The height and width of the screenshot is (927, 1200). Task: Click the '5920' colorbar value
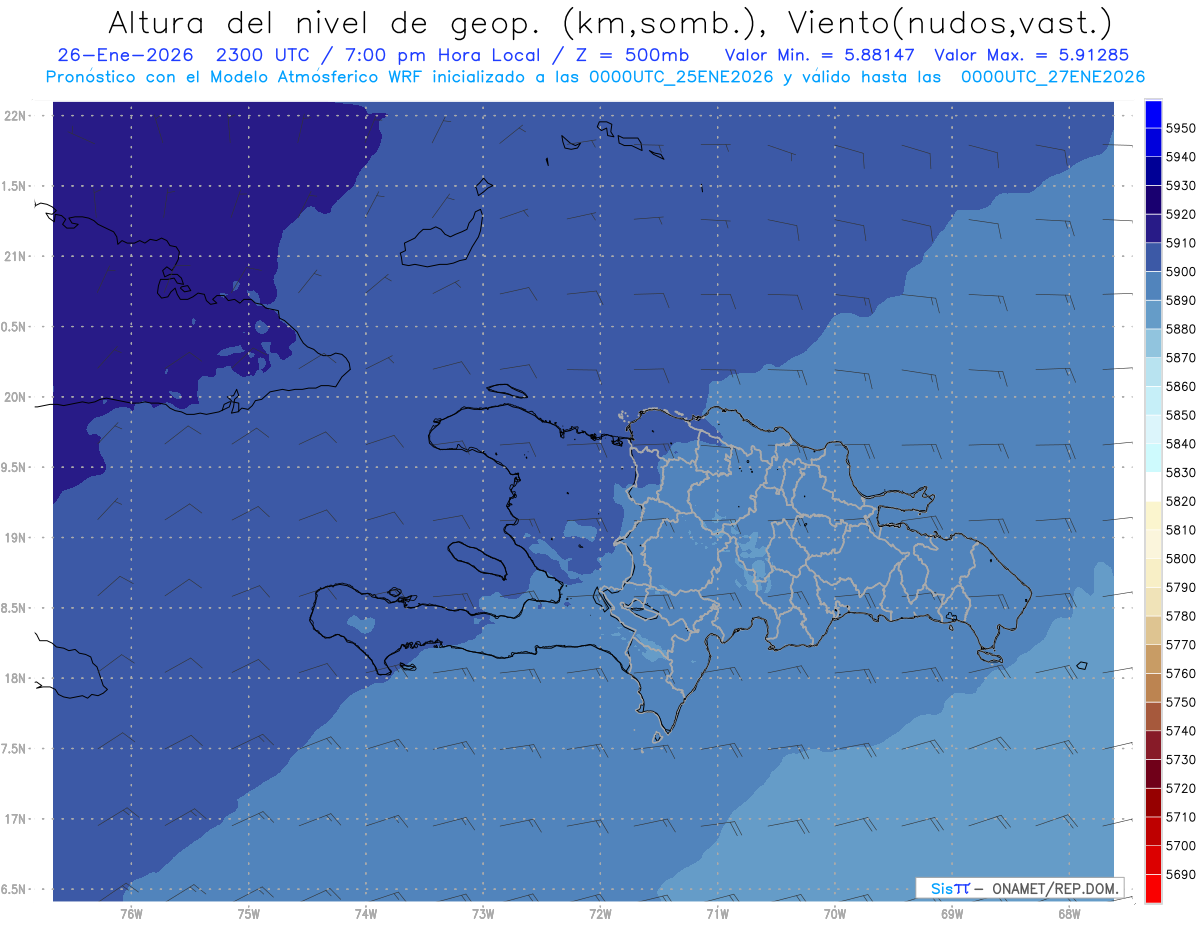(1180, 214)
